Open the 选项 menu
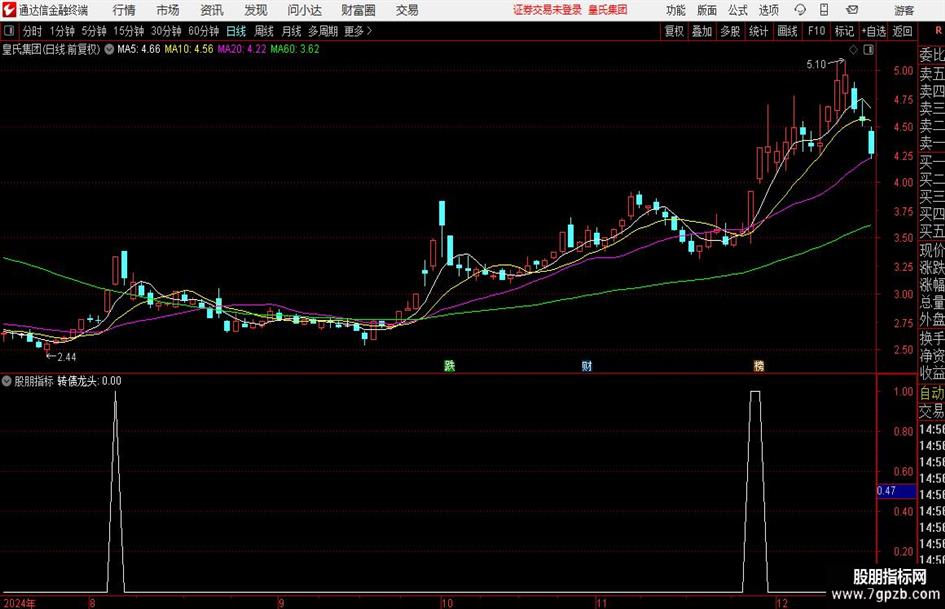The height and width of the screenshot is (609, 945). (768, 10)
